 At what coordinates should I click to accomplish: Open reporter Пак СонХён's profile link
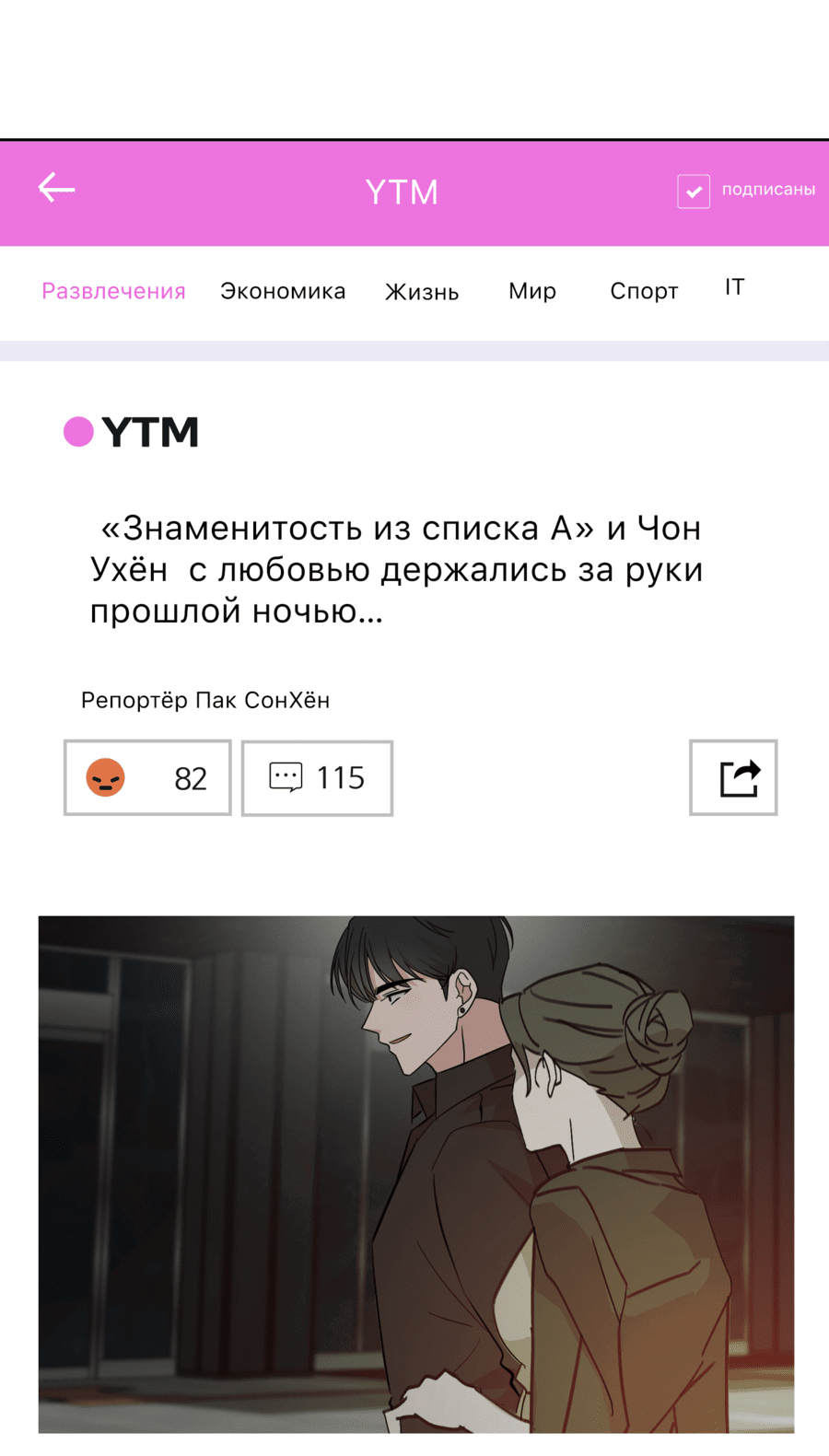click(x=205, y=700)
